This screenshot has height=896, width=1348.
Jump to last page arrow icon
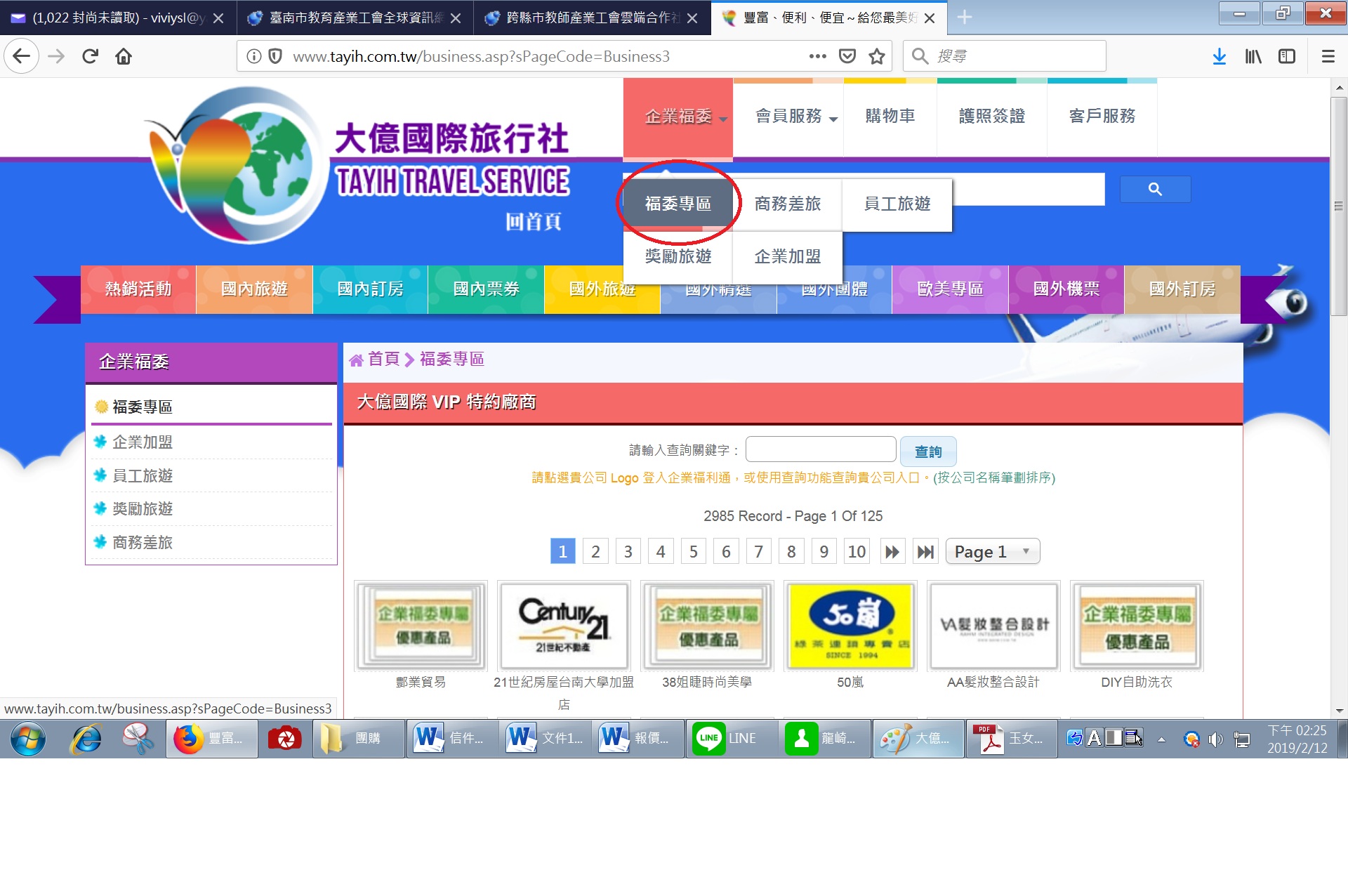925,551
